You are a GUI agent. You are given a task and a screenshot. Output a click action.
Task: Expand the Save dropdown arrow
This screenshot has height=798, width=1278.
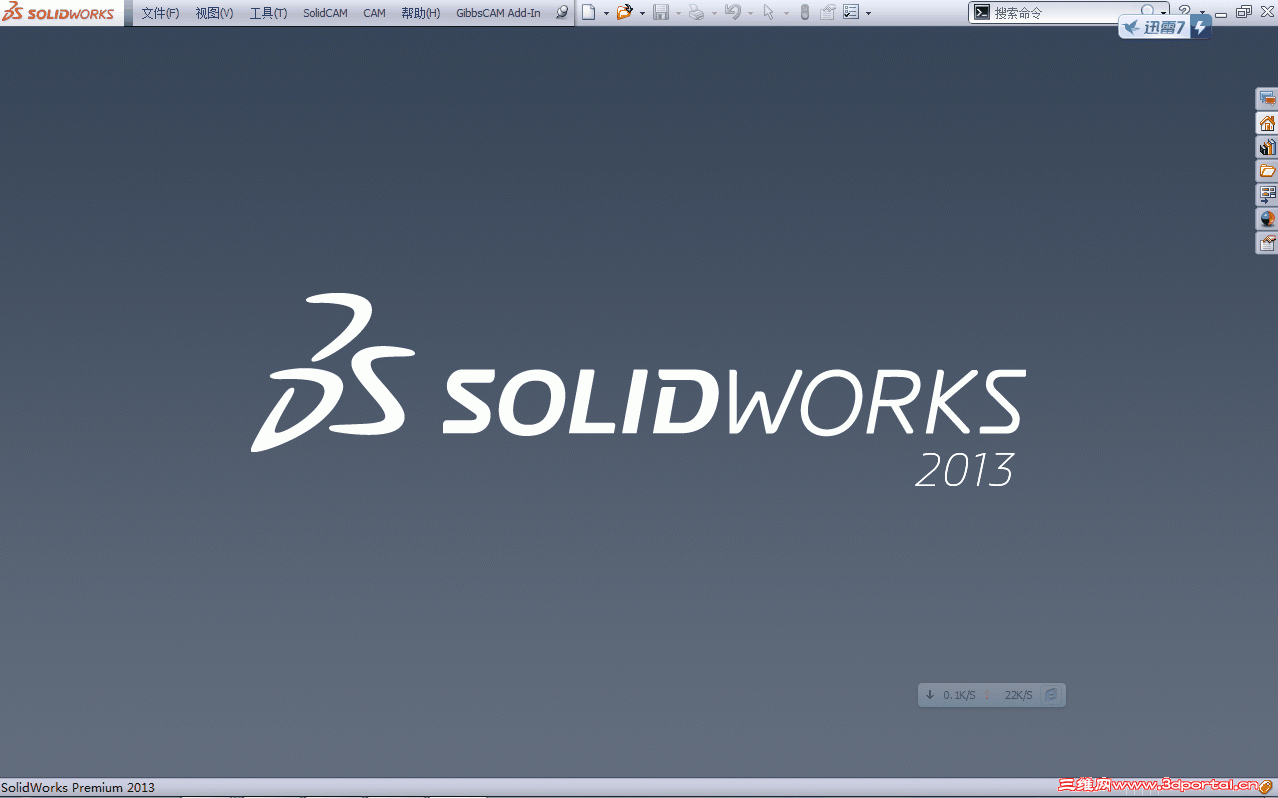(x=678, y=14)
